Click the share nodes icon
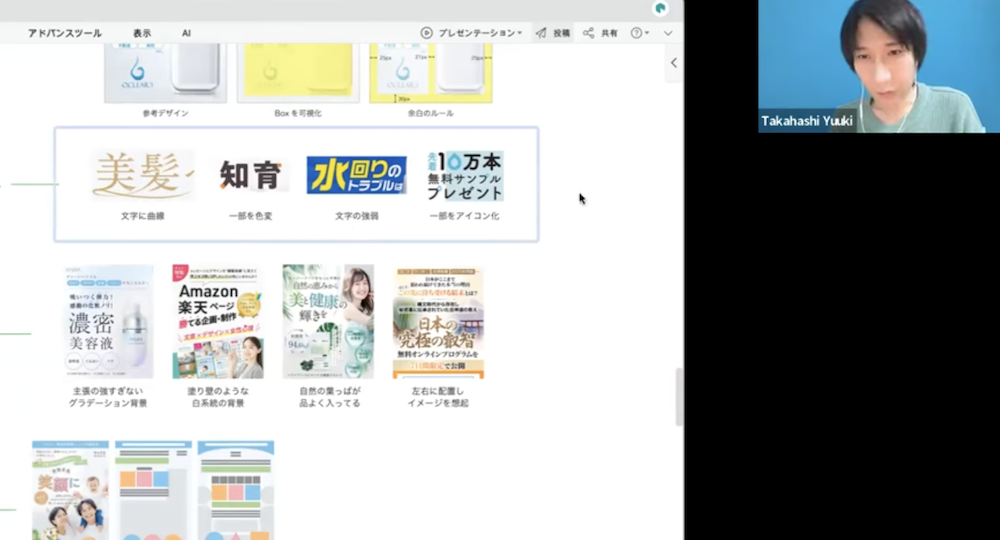Viewport: 1000px width, 540px height. click(588, 33)
